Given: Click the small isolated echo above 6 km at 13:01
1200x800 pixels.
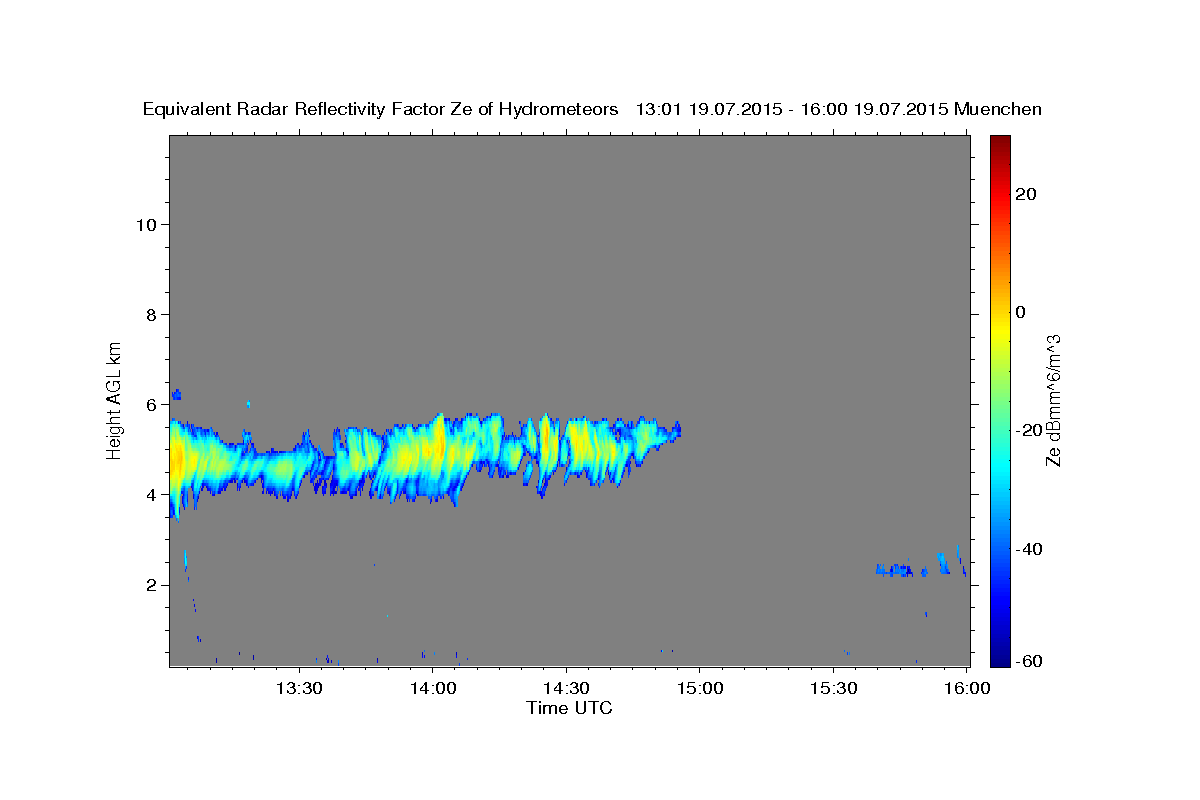Looking at the screenshot, I should (x=177, y=394).
